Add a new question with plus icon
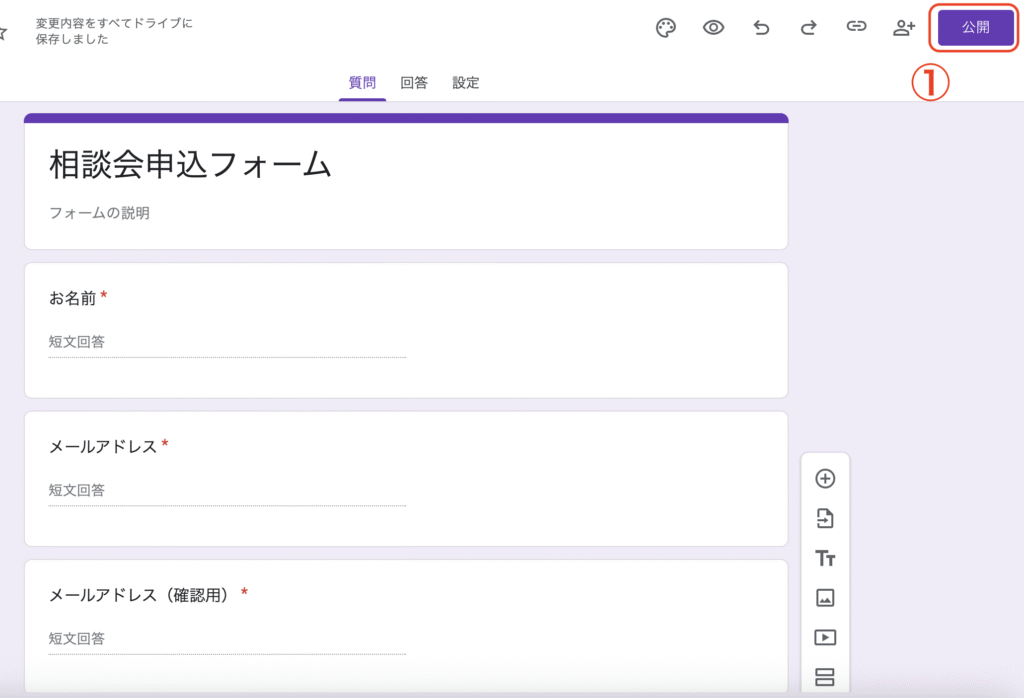This screenshot has height=698, width=1024. click(x=825, y=479)
